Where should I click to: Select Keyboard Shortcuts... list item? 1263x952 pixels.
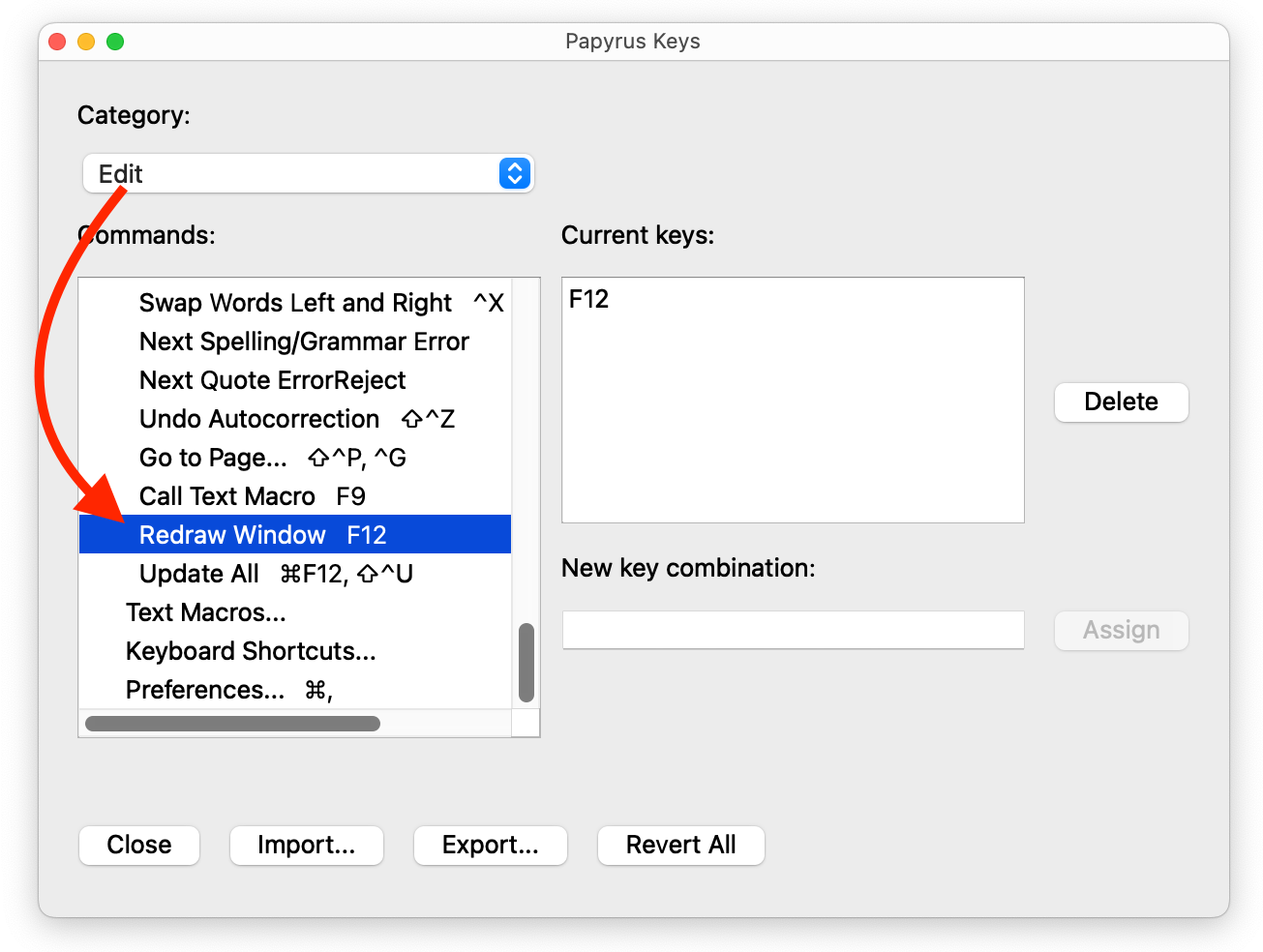pos(295,651)
